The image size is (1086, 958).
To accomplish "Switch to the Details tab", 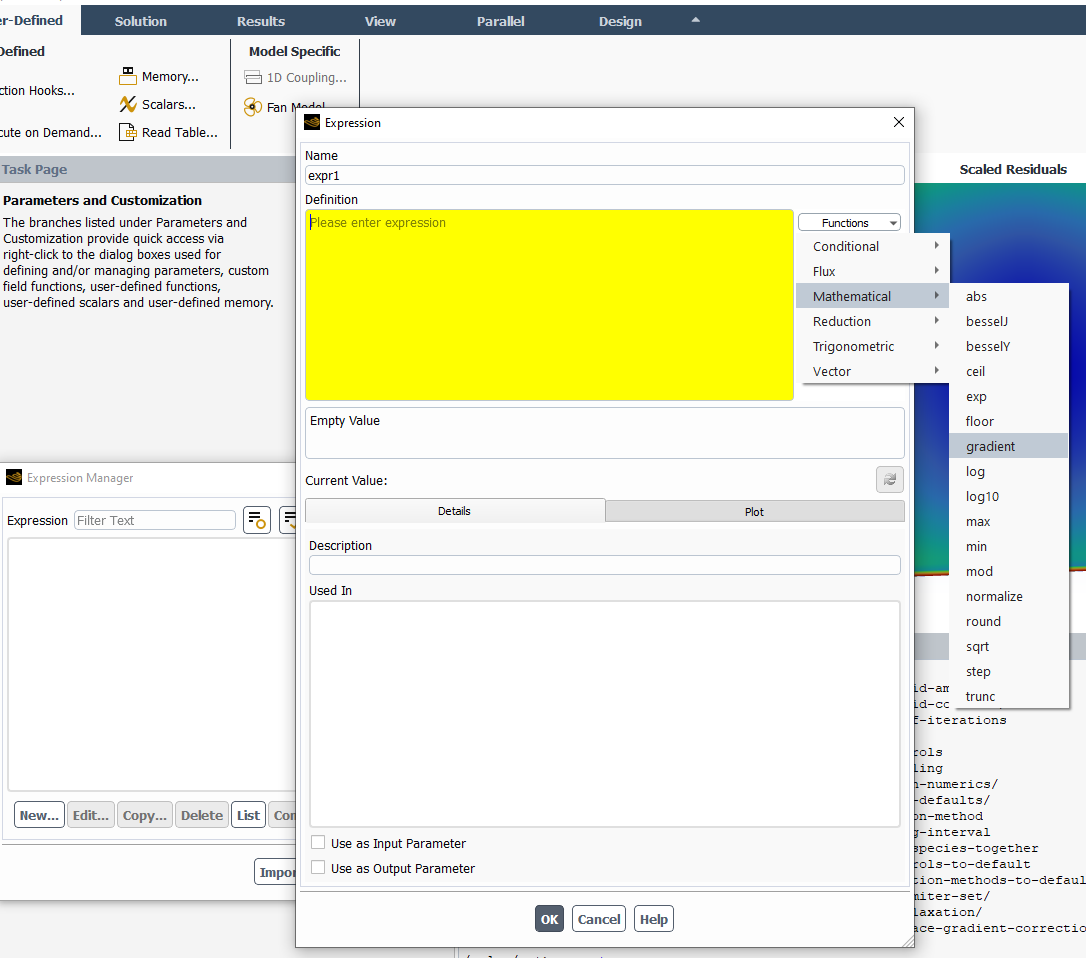I will pos(454,511).
